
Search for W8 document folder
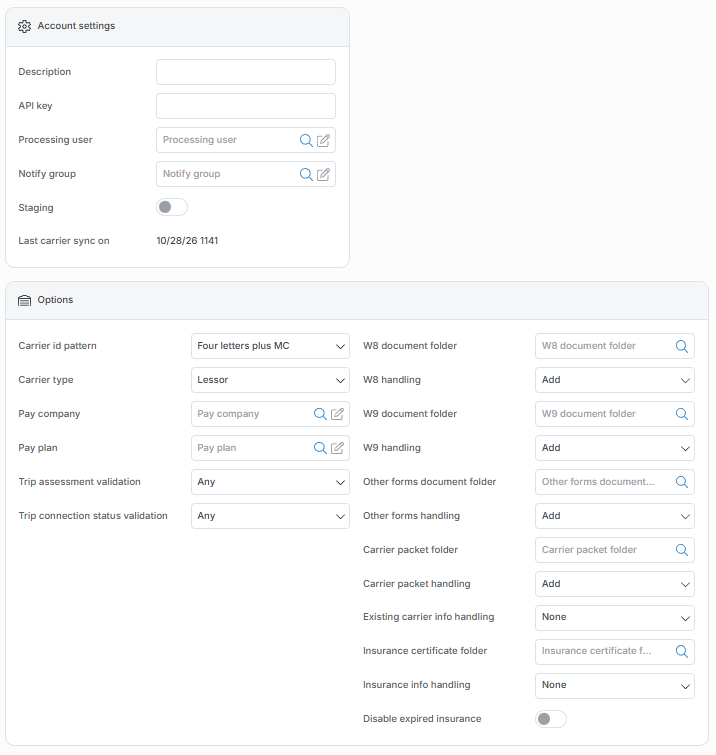[x=682, y=346]
